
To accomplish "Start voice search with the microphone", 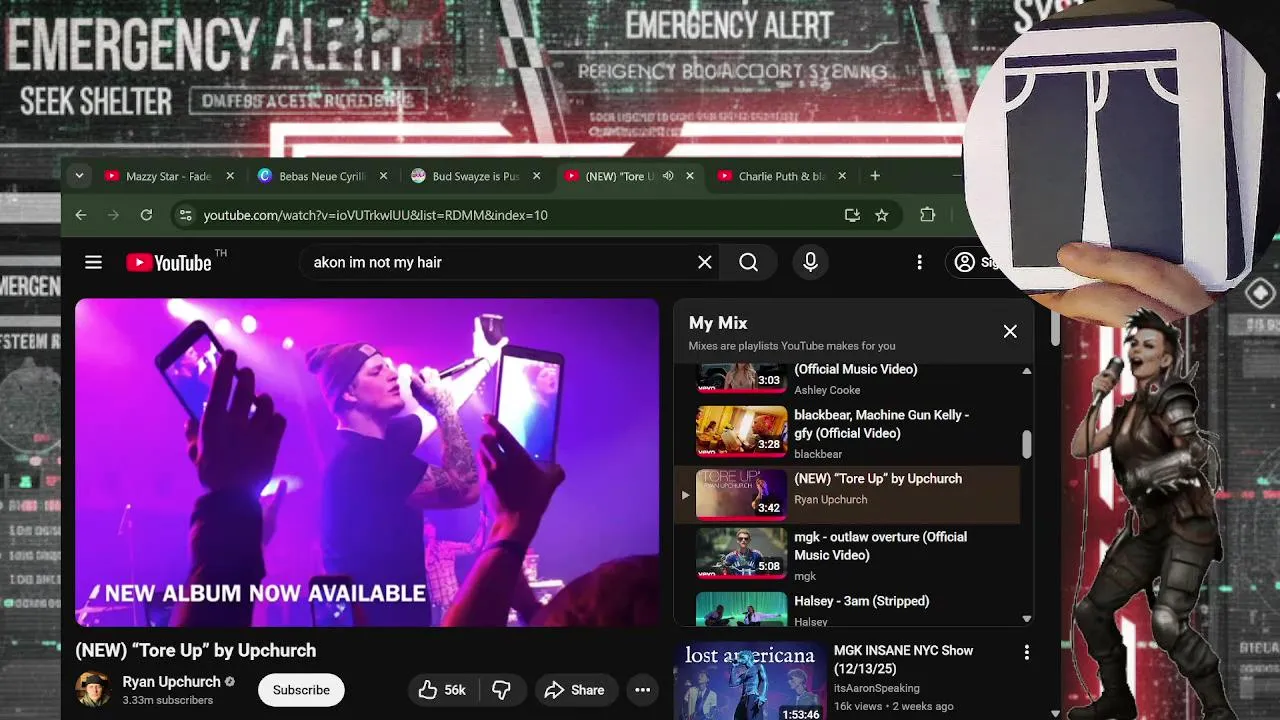I will pos(811,262).
